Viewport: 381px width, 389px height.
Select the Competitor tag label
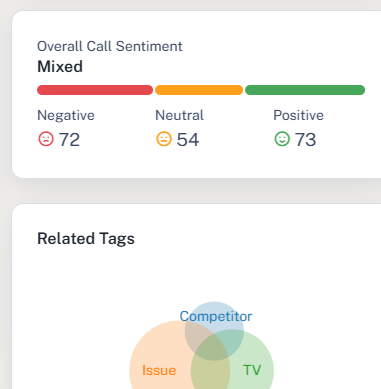point(216,316)
